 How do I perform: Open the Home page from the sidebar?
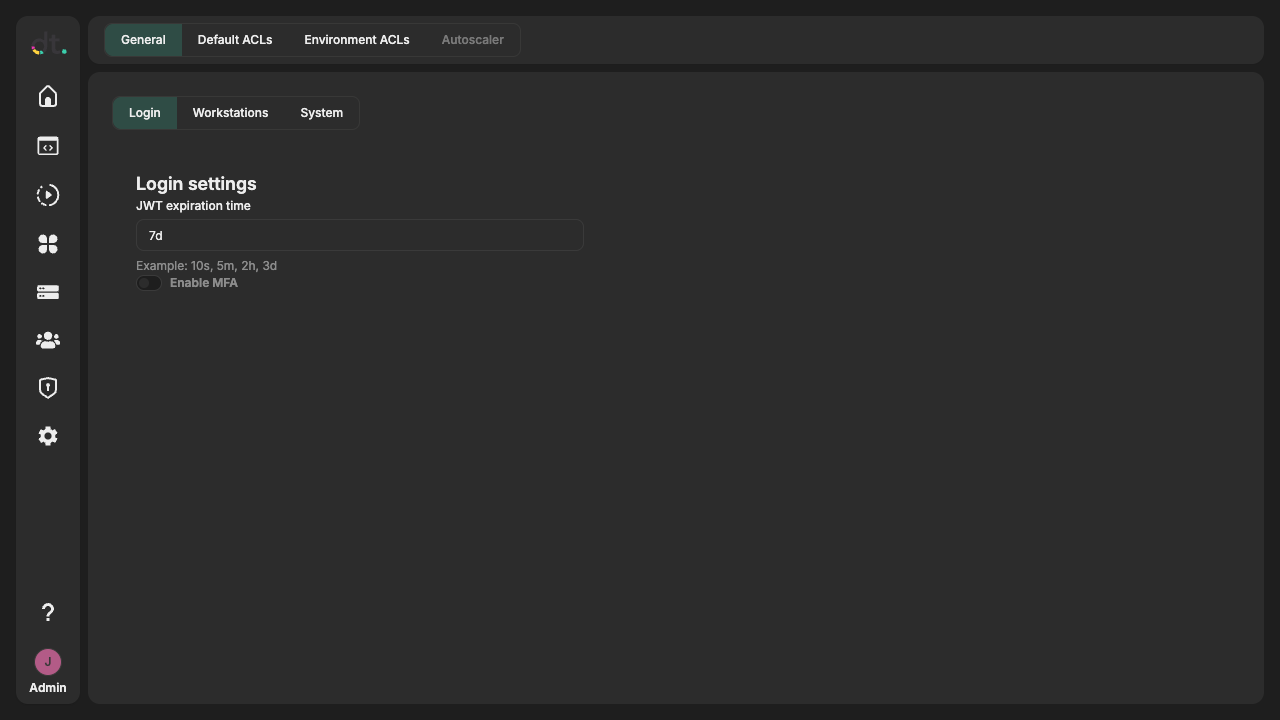47,96
